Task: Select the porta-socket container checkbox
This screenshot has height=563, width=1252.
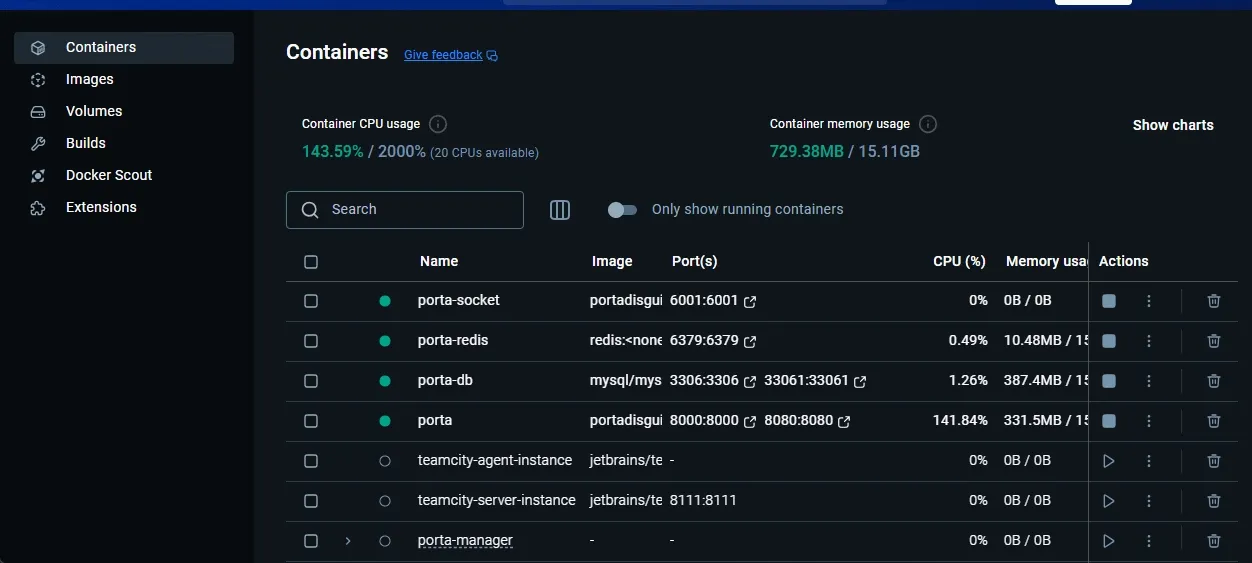Action: pyautogui.click(x=311, y=301)
